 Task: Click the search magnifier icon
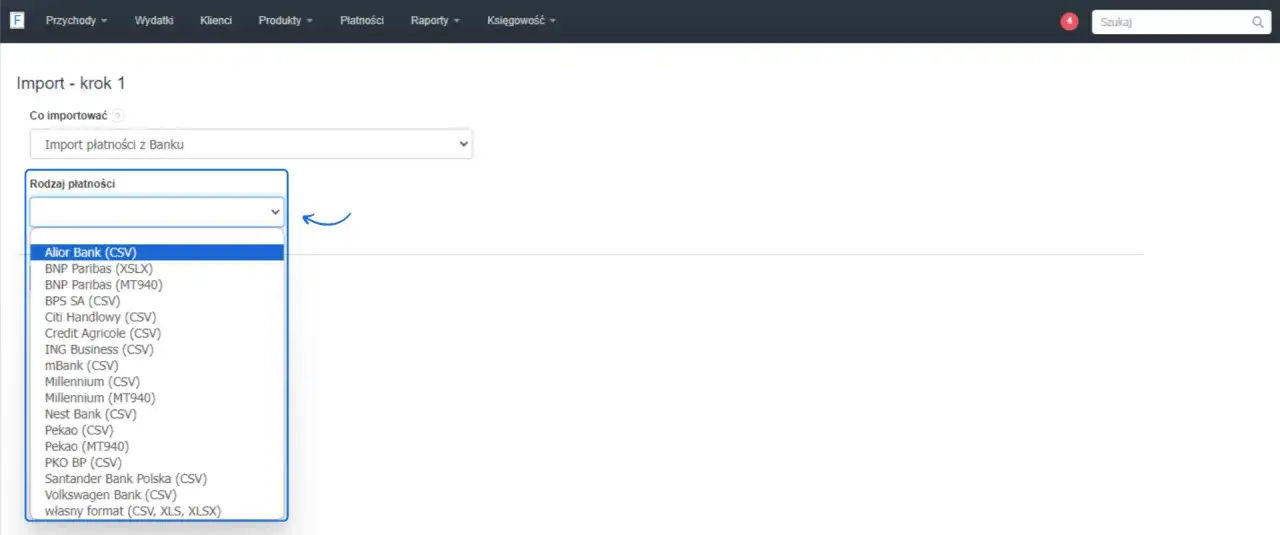coord(1258,22)
